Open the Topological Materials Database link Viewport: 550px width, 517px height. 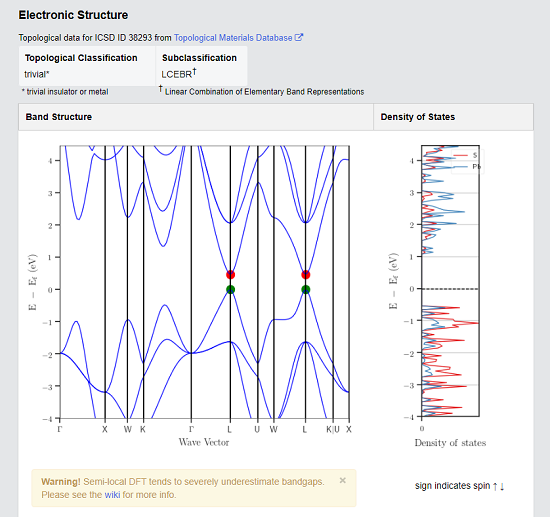coord(233,38)
